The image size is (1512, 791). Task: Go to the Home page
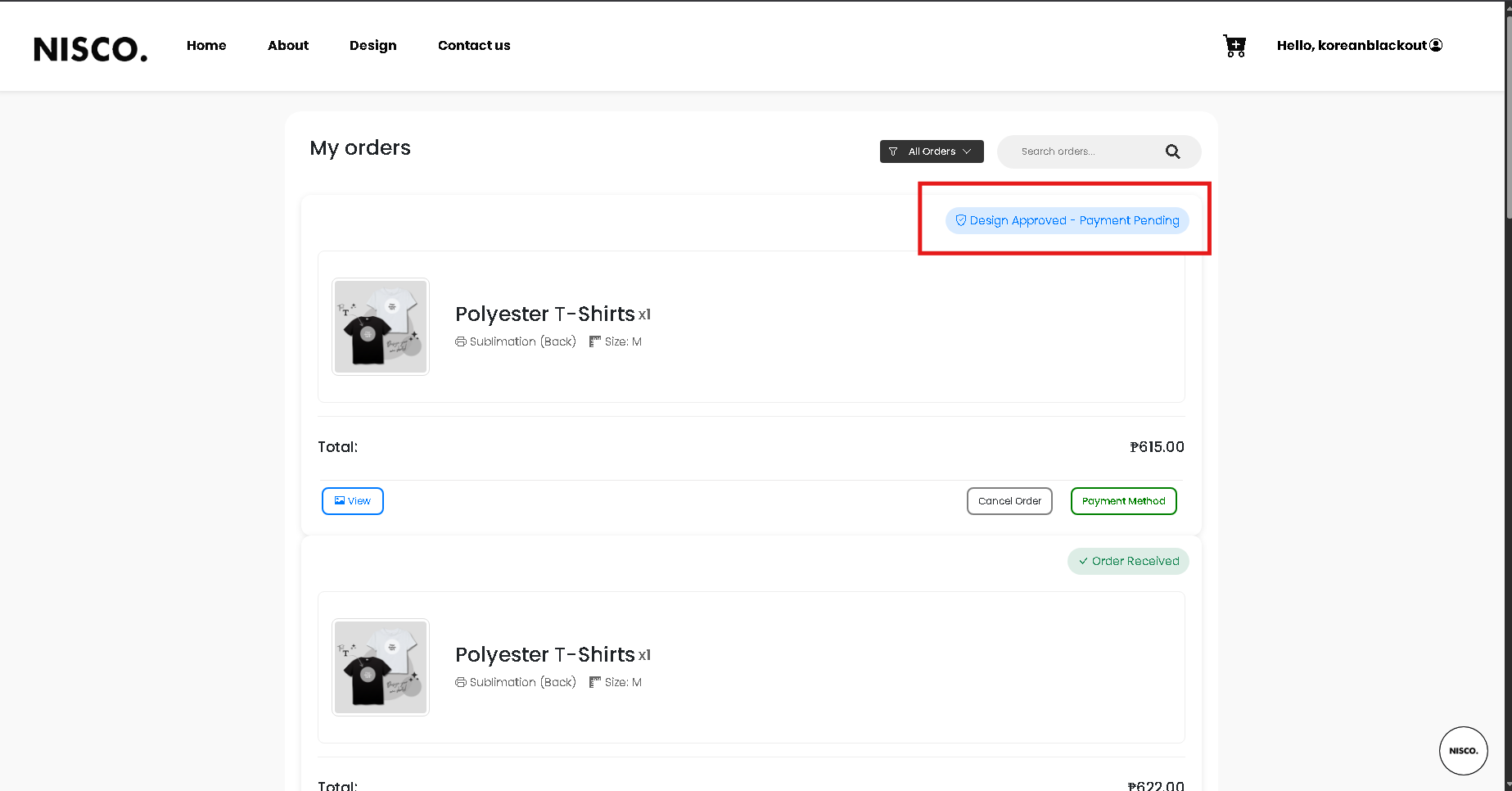pos(206,46)
